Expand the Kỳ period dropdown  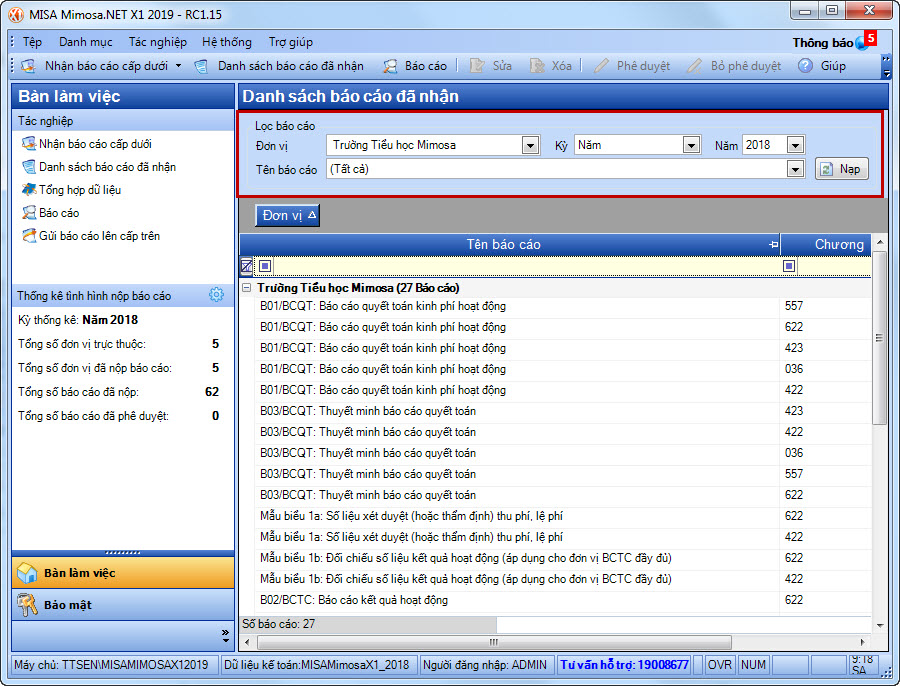click(x=690, y=146)
